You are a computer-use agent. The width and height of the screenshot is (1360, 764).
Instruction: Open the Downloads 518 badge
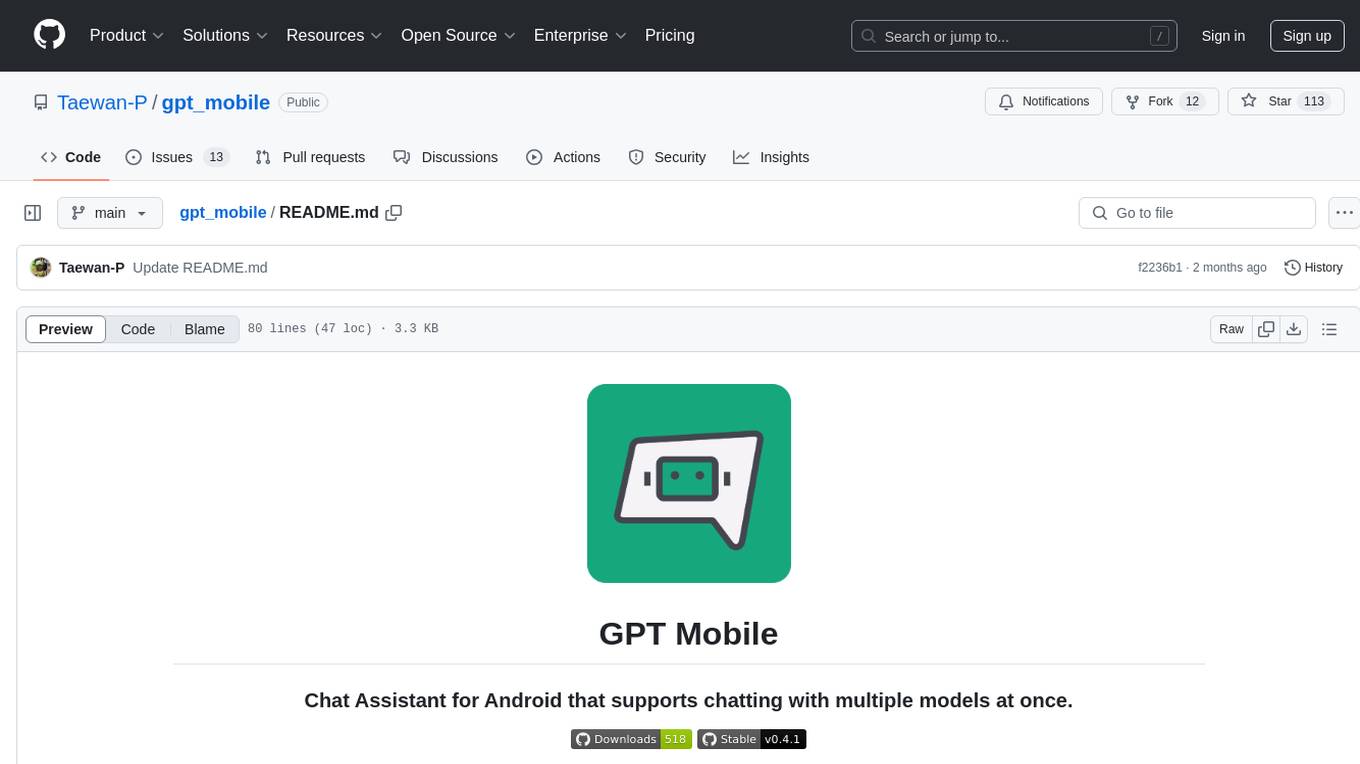pos(631,739)
